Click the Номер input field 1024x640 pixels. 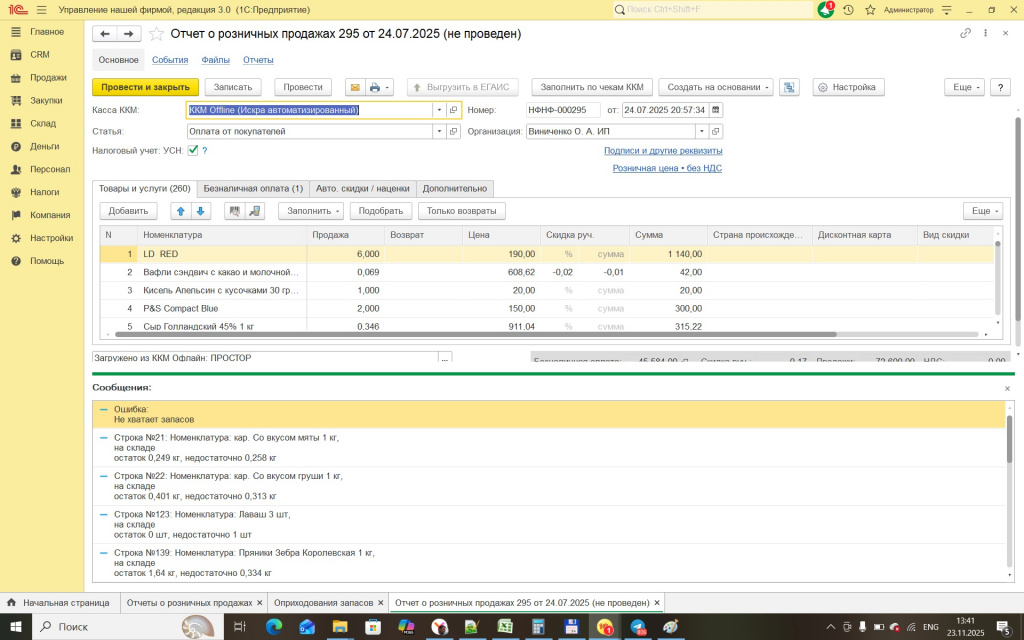pyautogui.click(x=562, y=110)
